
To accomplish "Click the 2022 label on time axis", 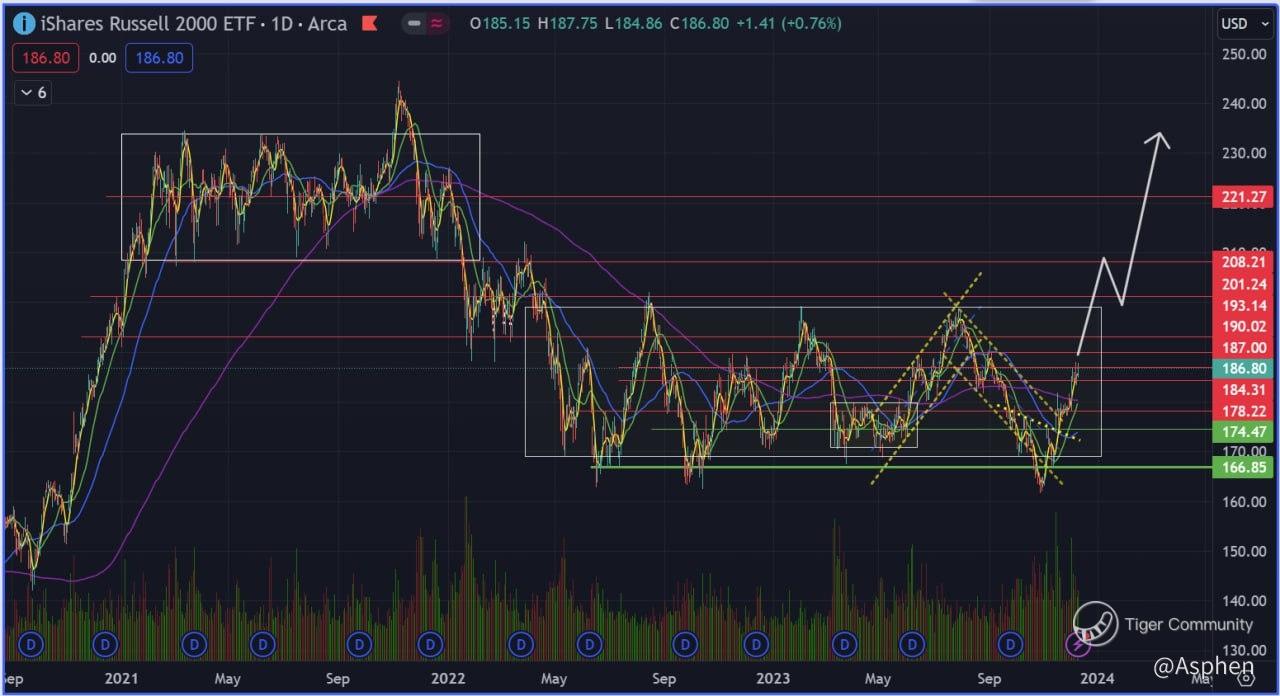I will [x=448, y=678].
